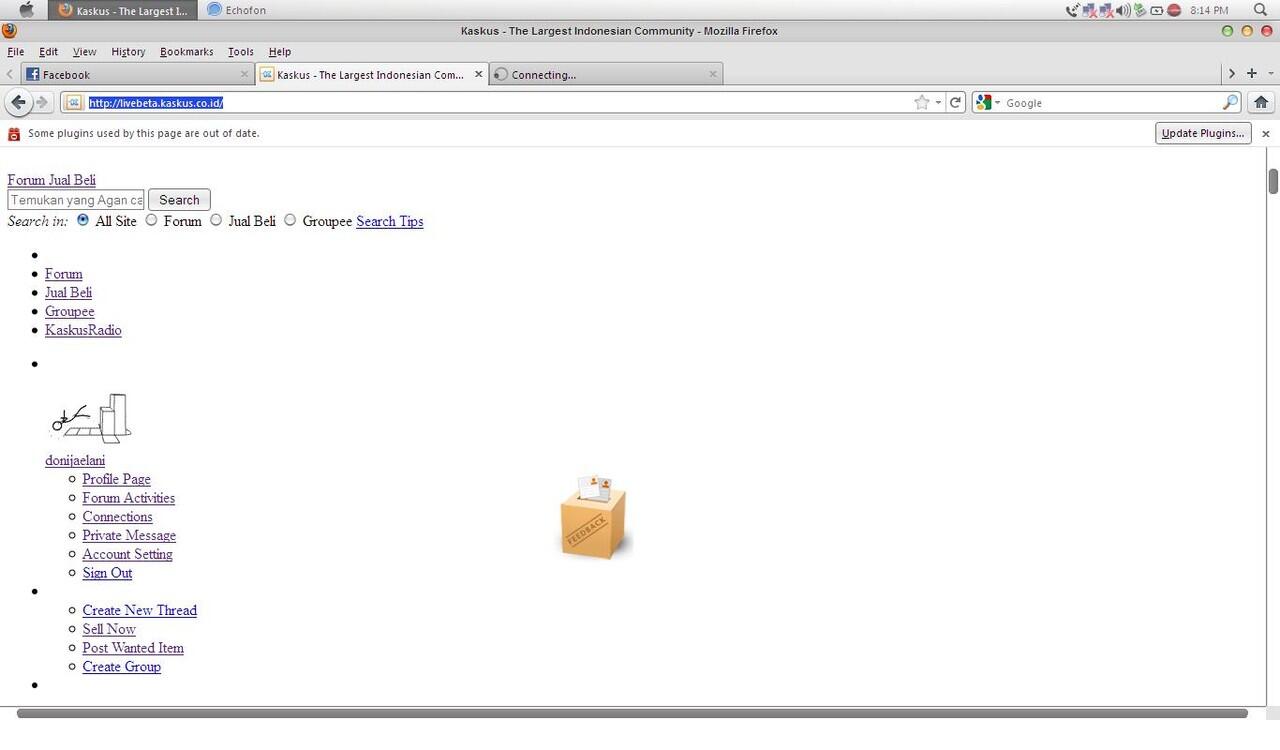Click the Firefox logo at the title bar left
Screen dimensions: 1280x750
(x=10, y=30)
